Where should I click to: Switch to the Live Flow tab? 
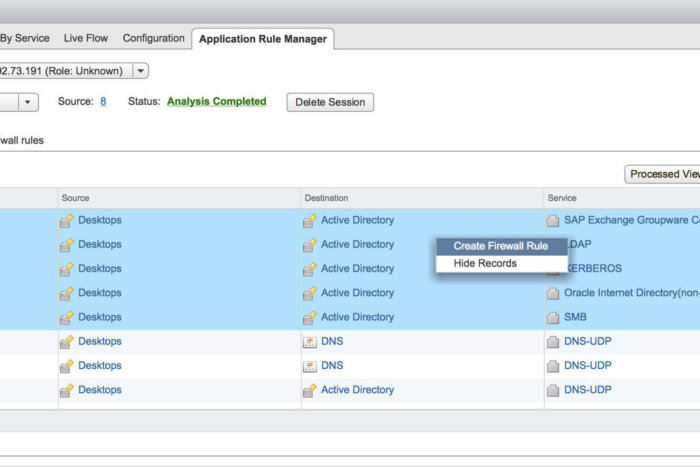click(x=86, y=38)
